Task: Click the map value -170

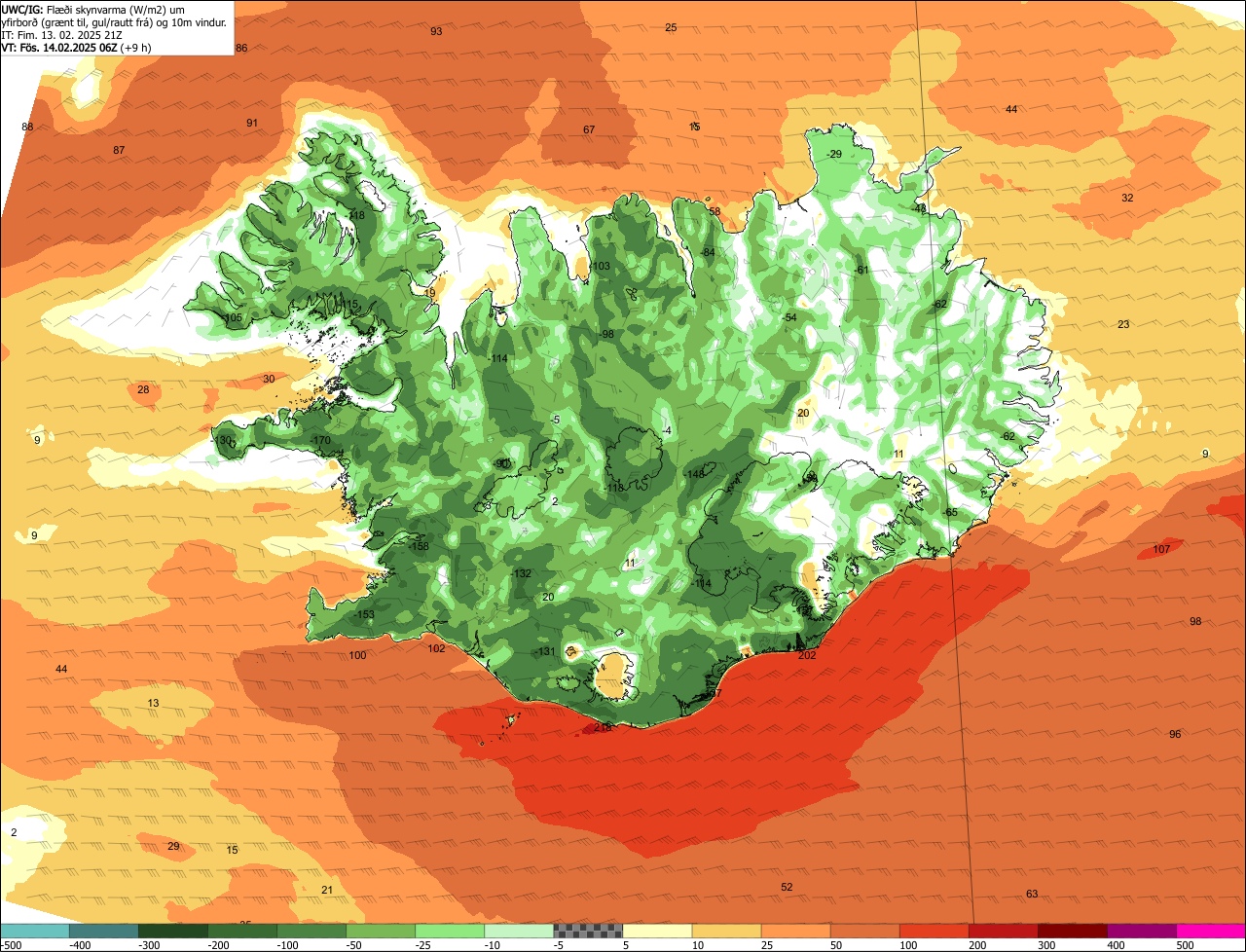Action: [319, 441]
